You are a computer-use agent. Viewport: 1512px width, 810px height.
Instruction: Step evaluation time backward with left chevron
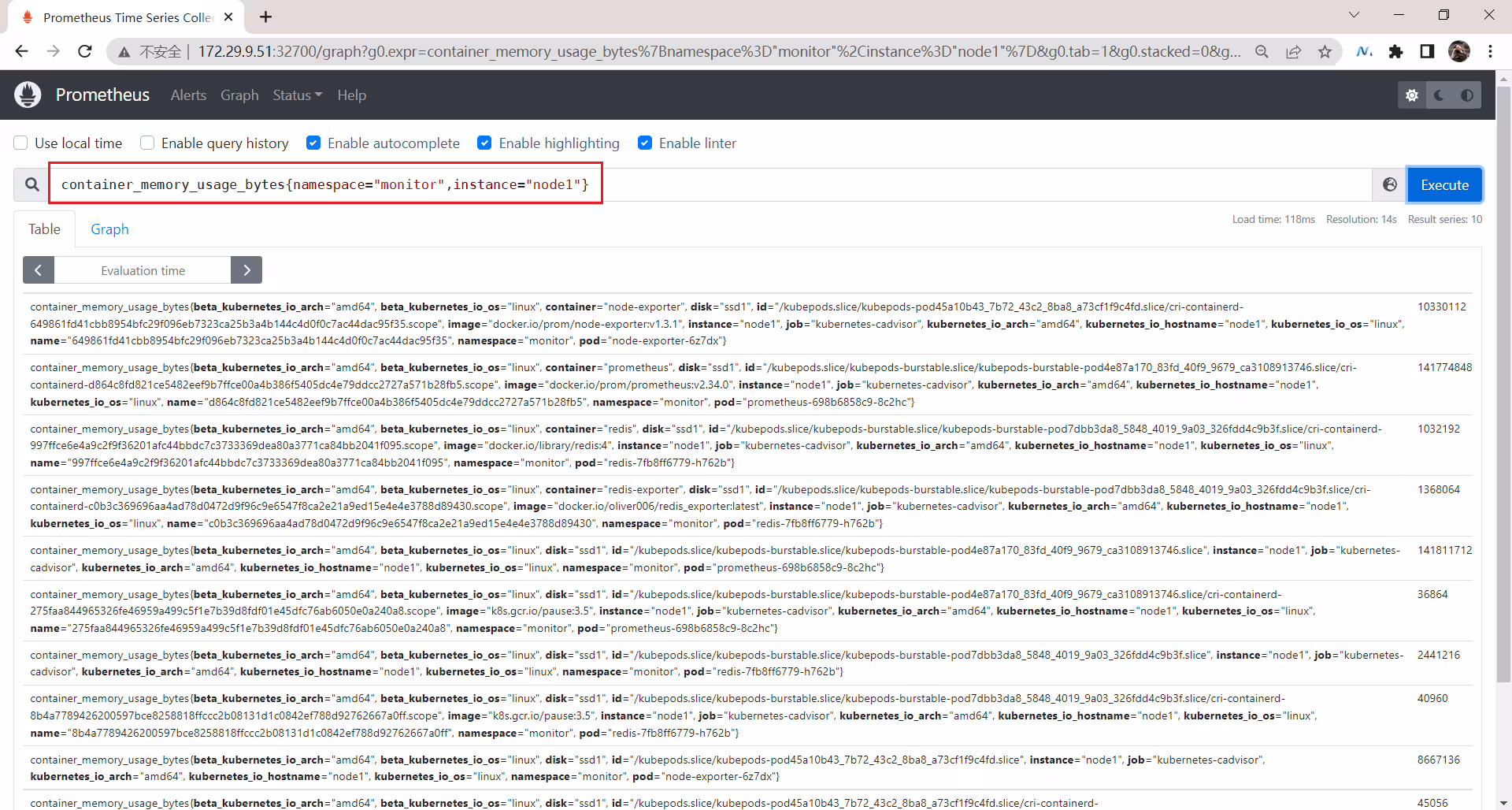click(39, 270)
